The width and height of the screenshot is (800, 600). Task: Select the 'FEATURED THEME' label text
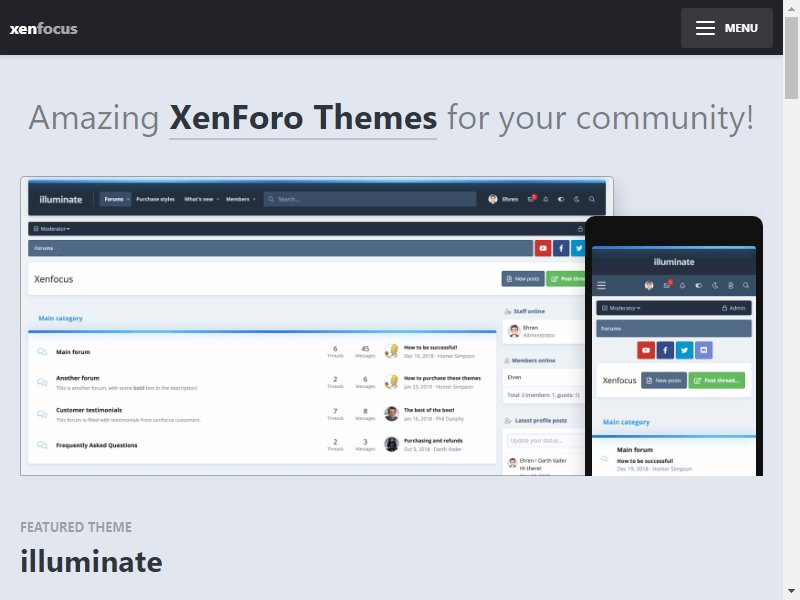click(76, 527)
